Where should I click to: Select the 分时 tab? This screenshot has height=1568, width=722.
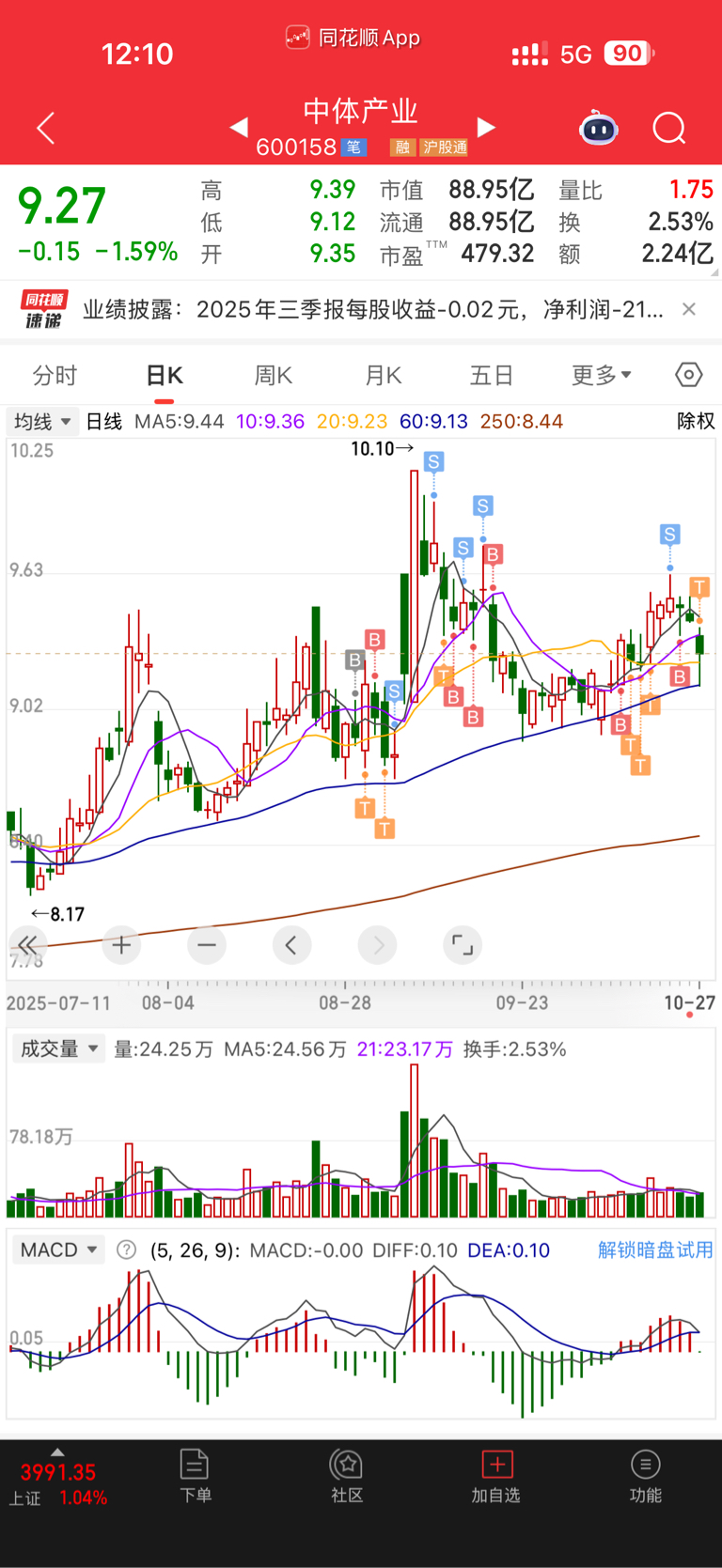click(x=55, y=376)
